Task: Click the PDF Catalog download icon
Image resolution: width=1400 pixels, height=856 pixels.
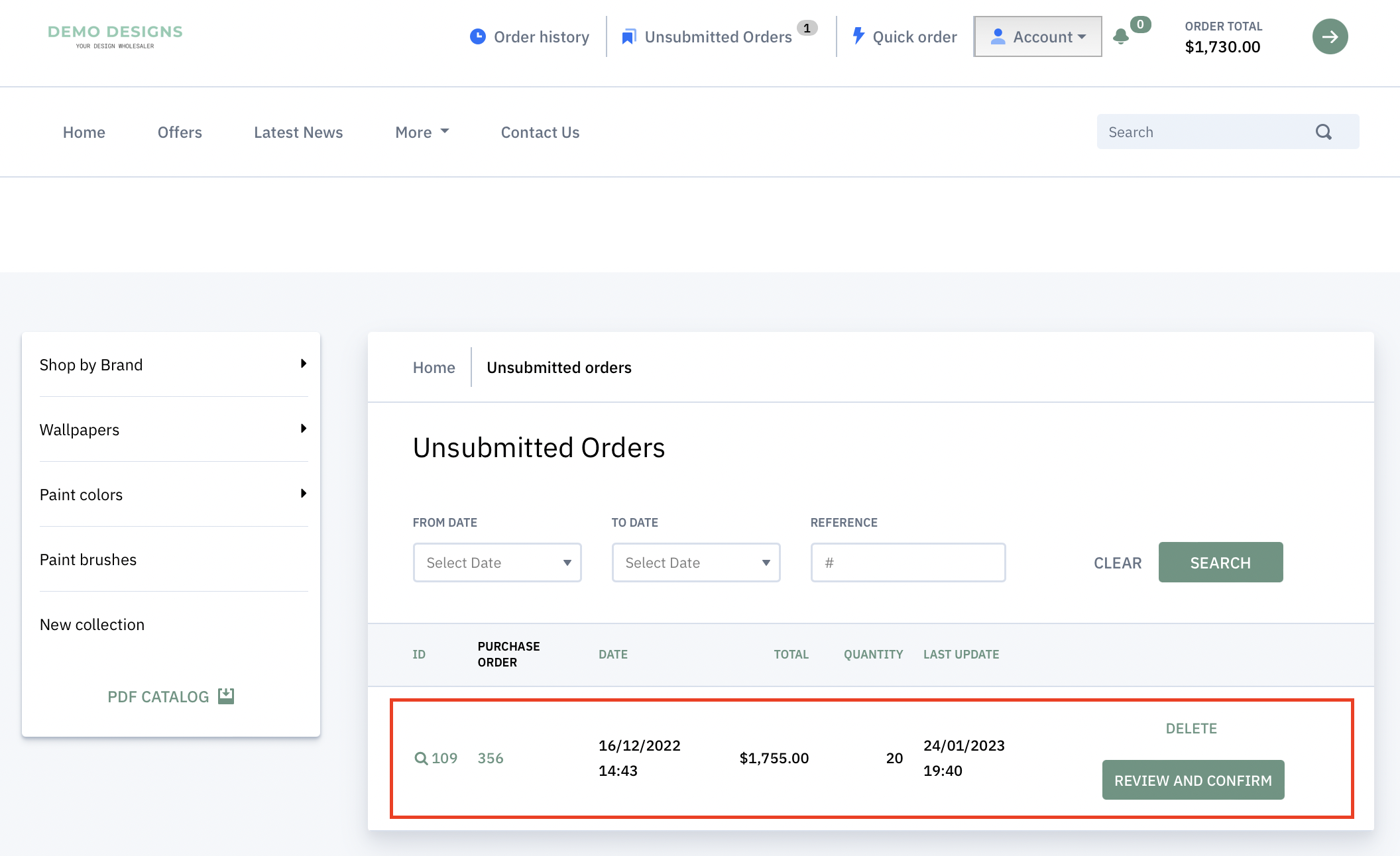Action: [226, 696]
